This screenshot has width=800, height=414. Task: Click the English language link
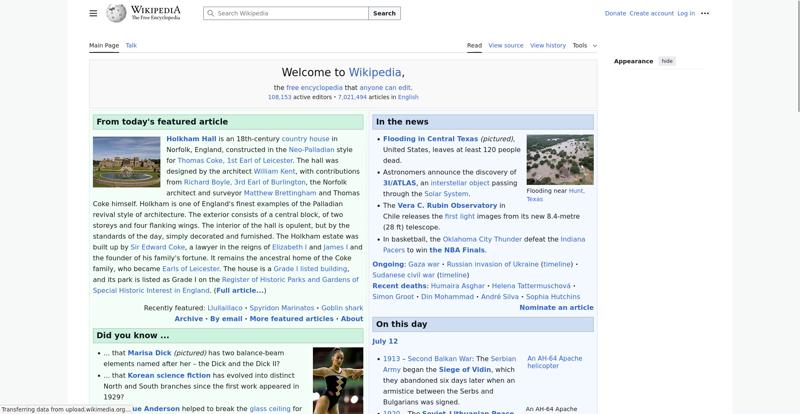click(x=408, y=97)
